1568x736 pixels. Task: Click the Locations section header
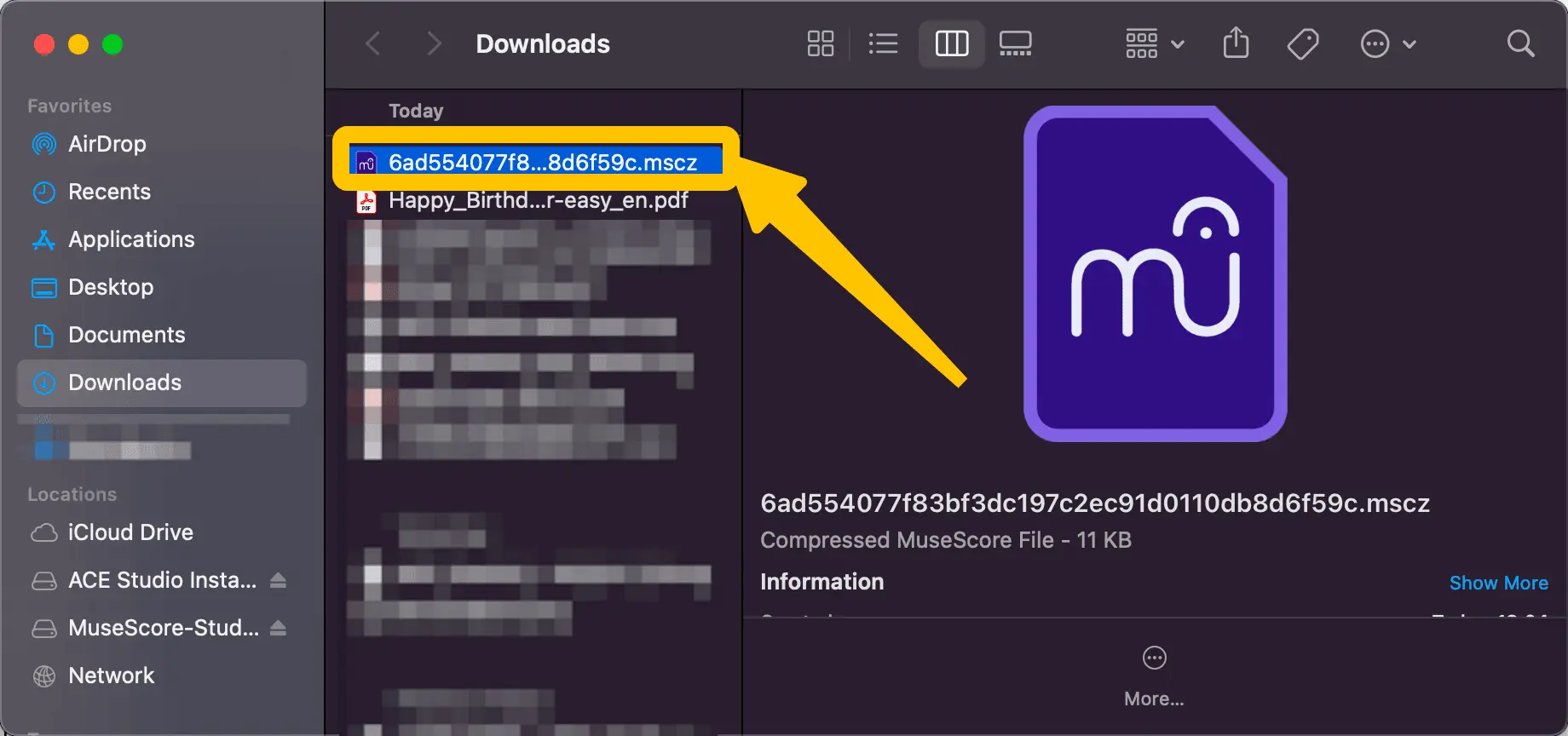(x=72, y=494)
